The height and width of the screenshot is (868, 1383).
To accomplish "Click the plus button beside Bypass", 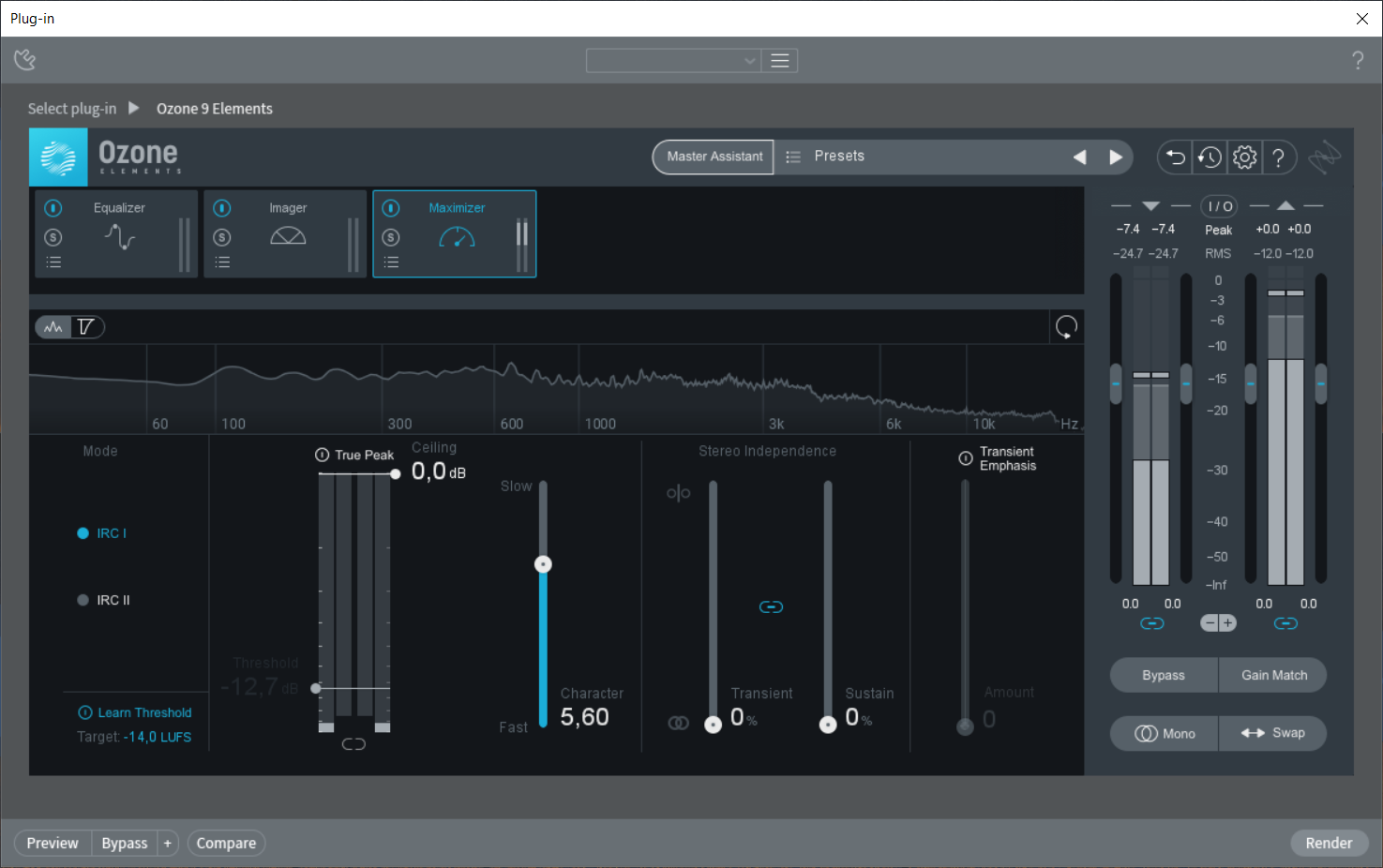I will click(x=168, y=844).
